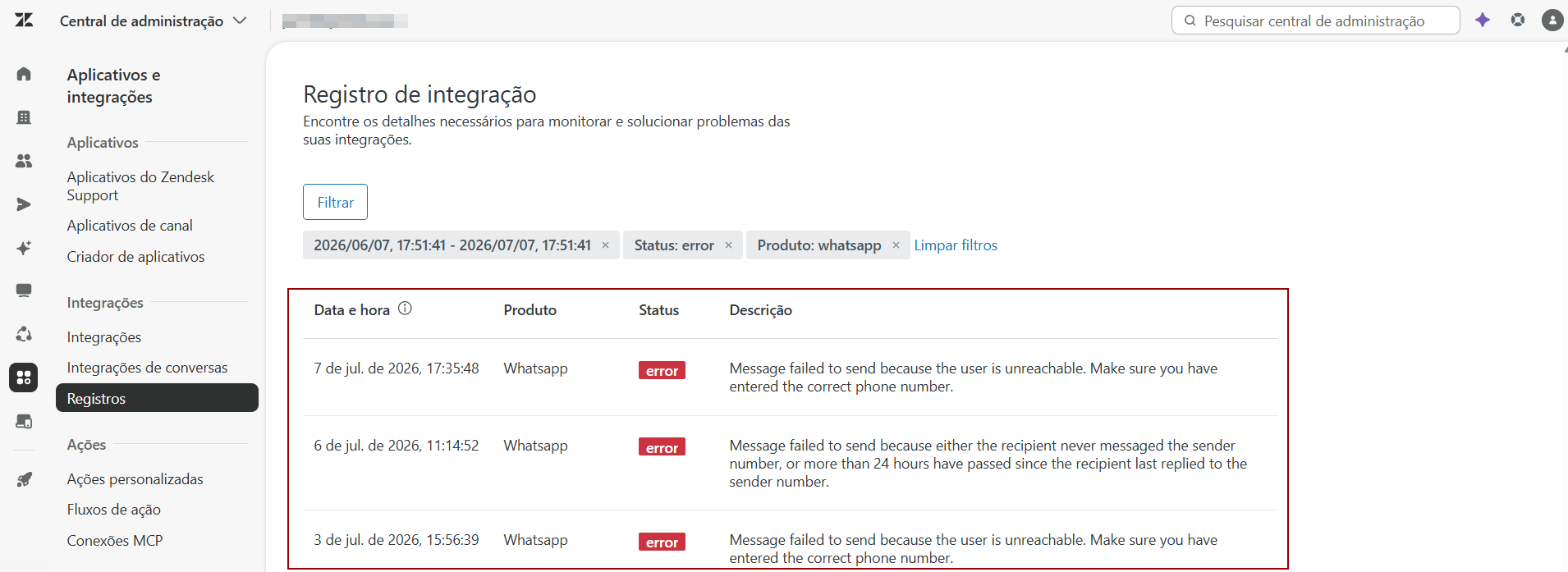Open the People icon in the left rail
Screen dimensions: 1568x572
[x=24, y=161]
